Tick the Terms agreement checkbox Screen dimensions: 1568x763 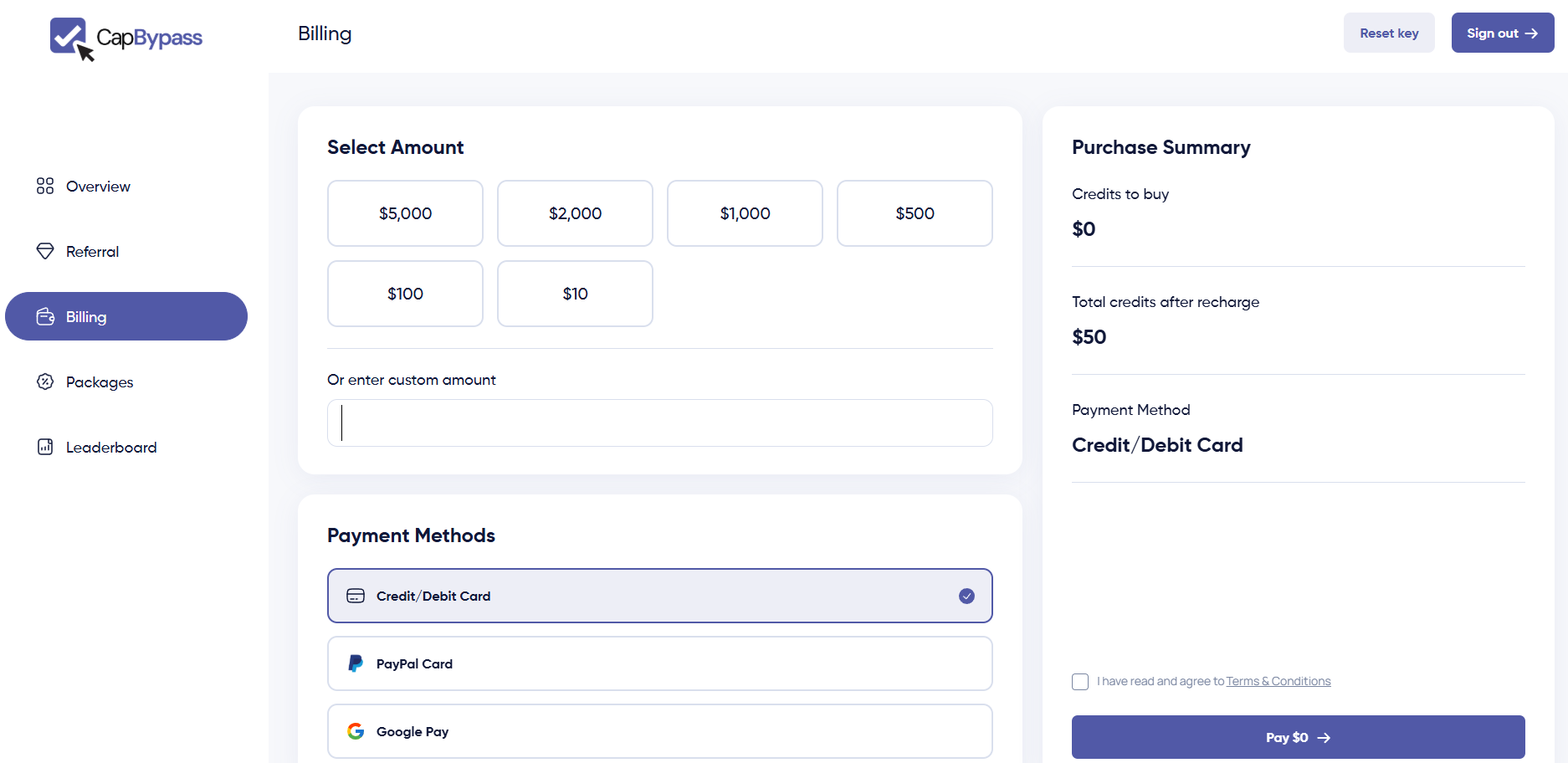(1080, 682)
